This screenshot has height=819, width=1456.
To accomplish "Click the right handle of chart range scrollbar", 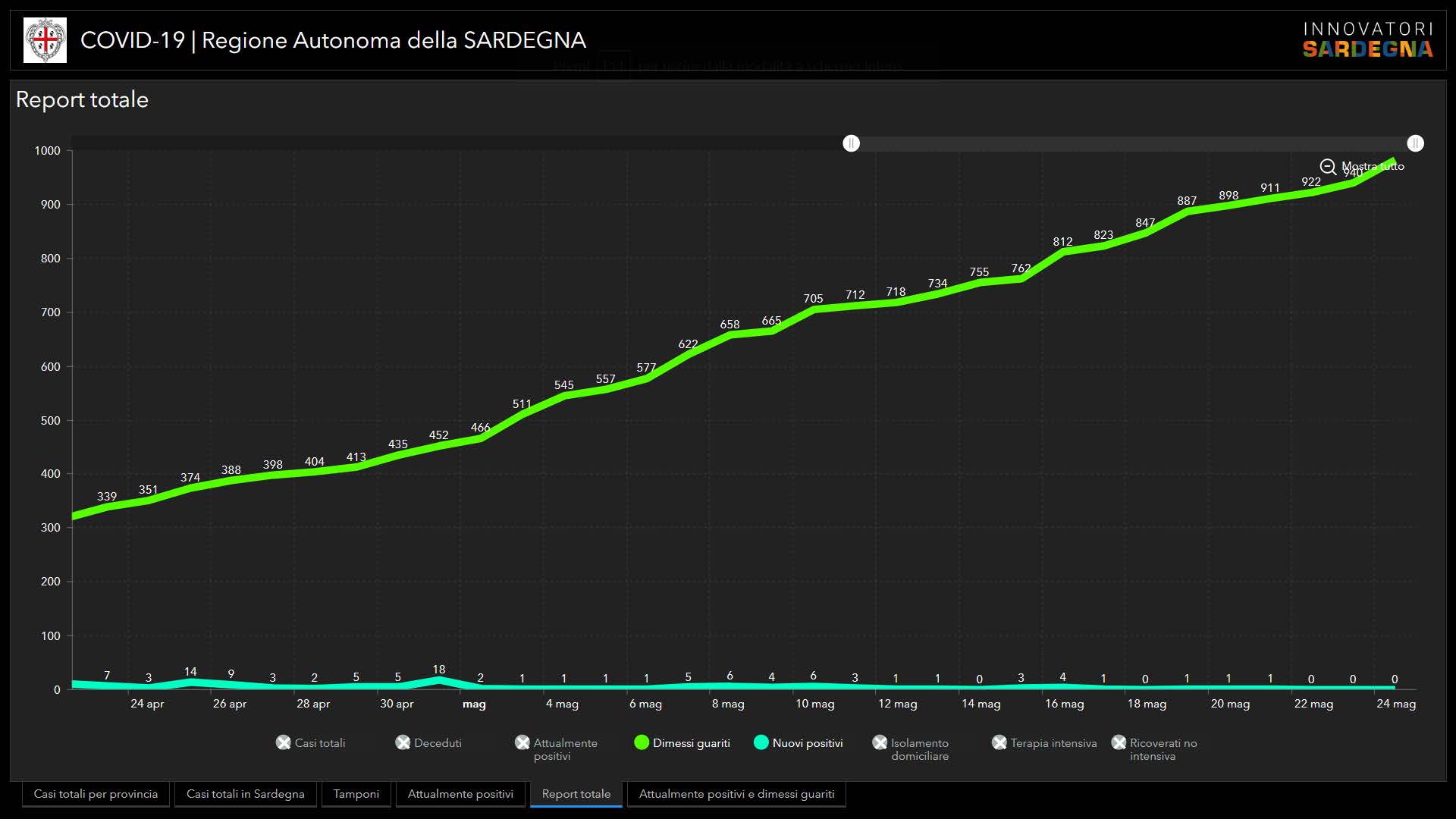I will [1415, 143].
